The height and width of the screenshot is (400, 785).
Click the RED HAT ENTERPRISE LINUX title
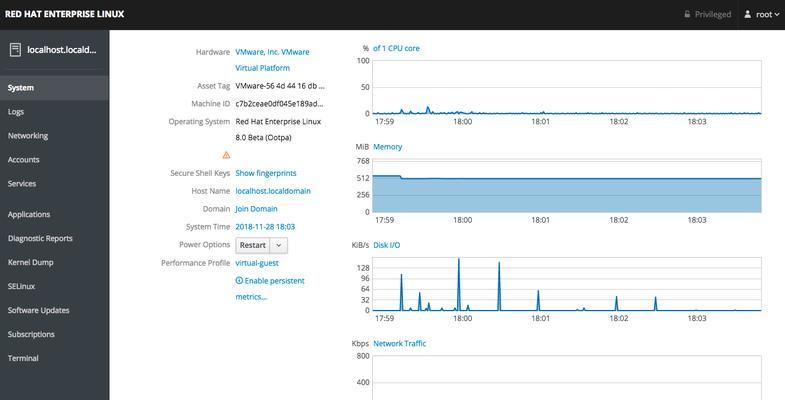pyautogui.click(x=65, y=15)
